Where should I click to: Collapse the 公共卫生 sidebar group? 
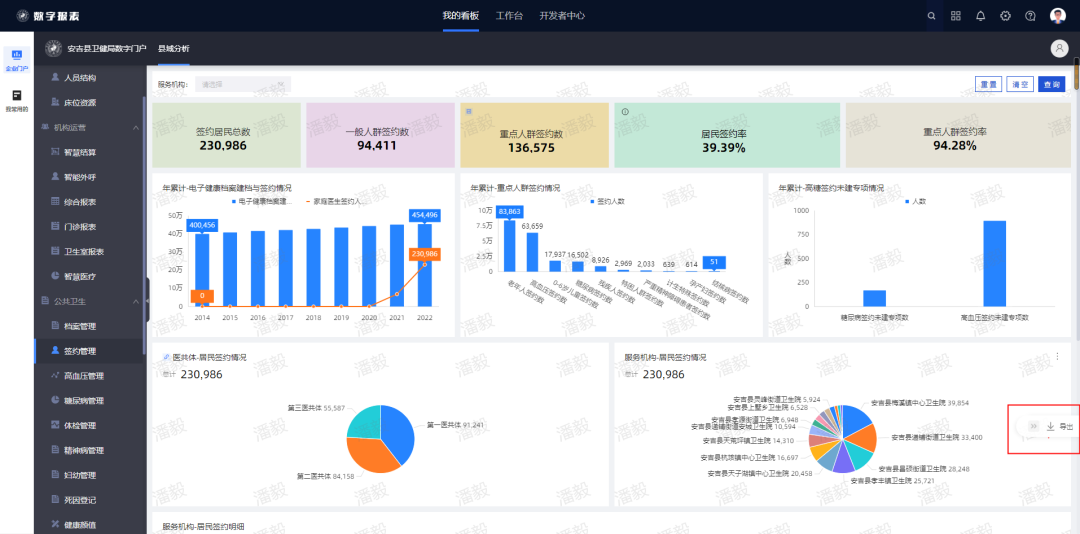(x=137, y=301)
